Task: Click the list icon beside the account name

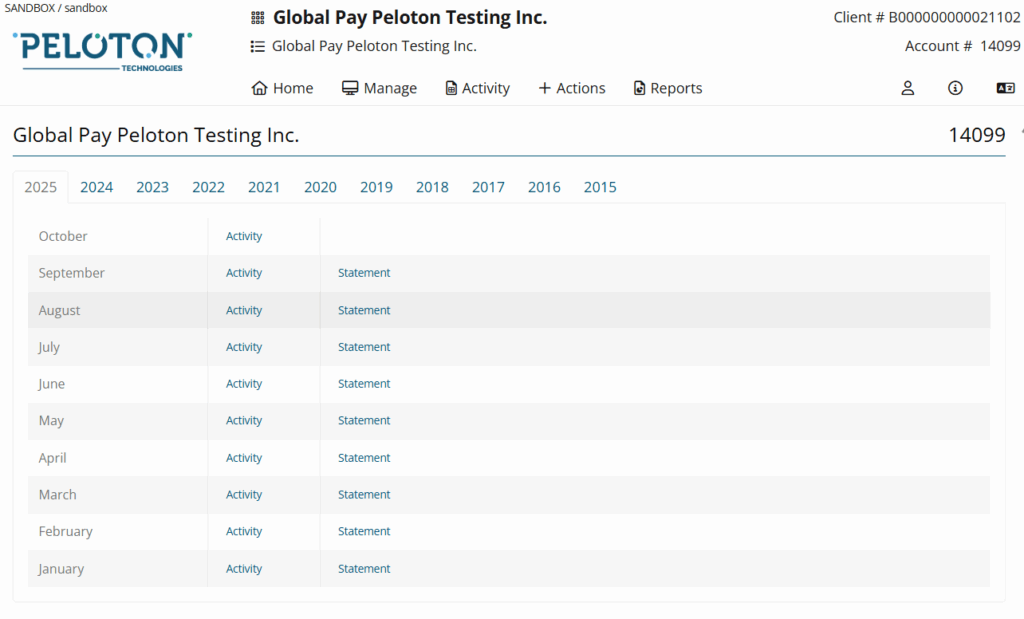Action: [x=258, y=46]
